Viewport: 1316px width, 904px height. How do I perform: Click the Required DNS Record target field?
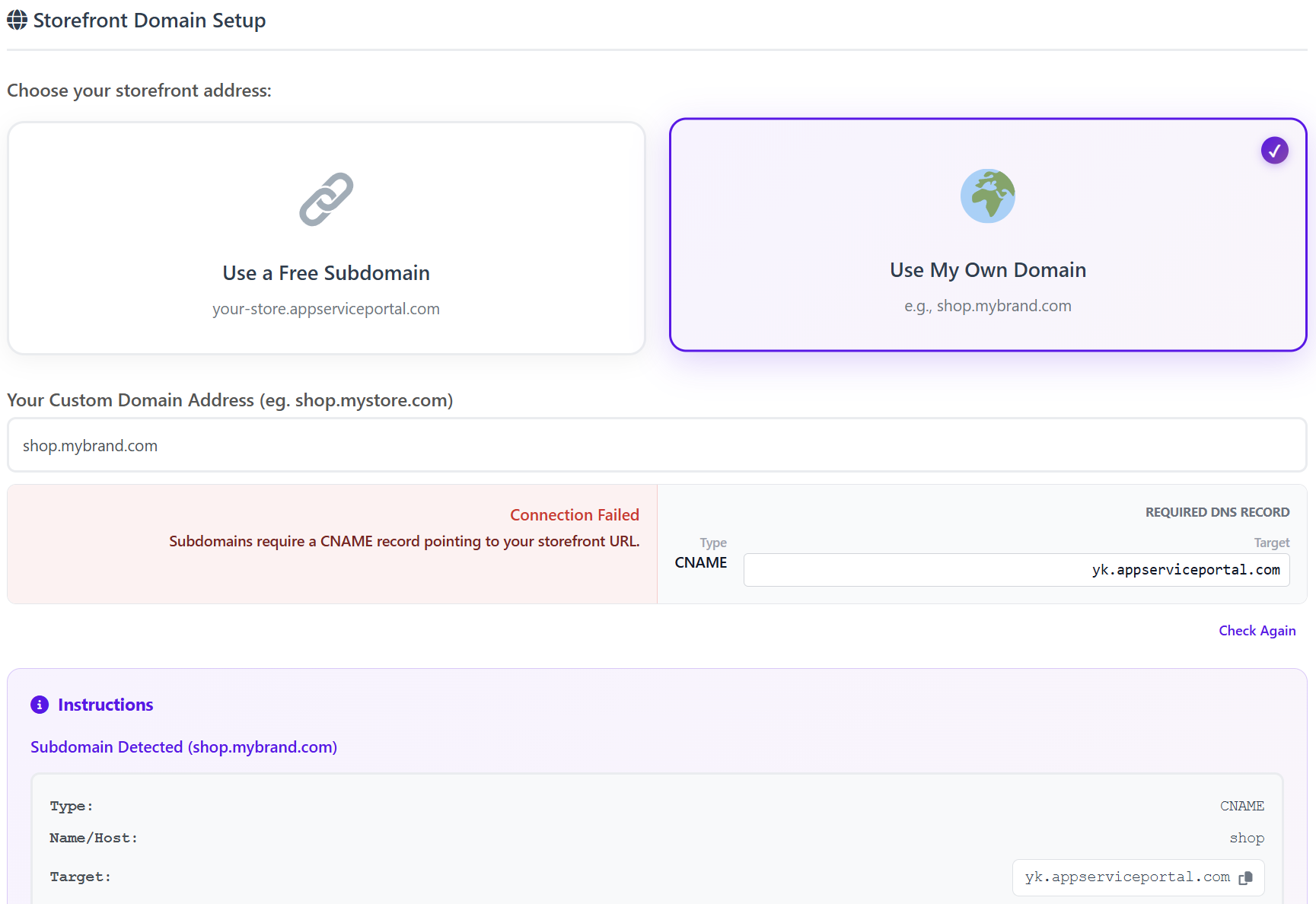[x=1016, y=570]
